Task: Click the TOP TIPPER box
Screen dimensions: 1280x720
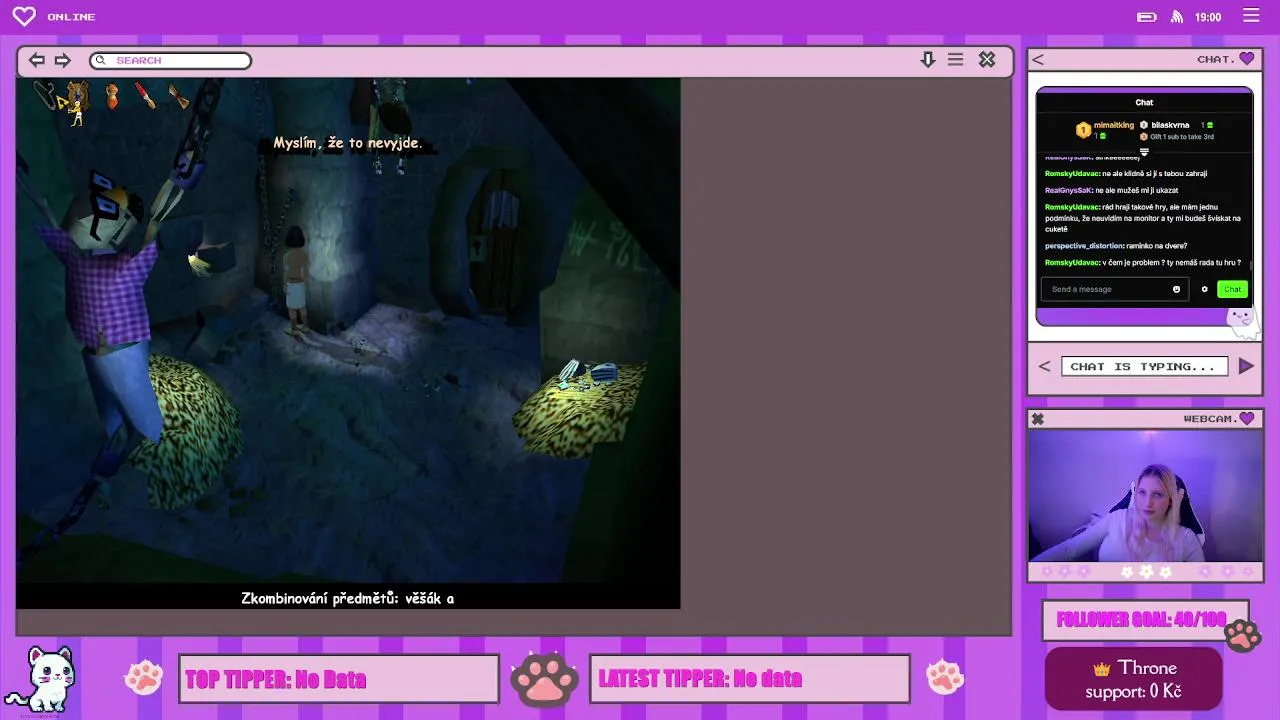Action: point(338,679)
